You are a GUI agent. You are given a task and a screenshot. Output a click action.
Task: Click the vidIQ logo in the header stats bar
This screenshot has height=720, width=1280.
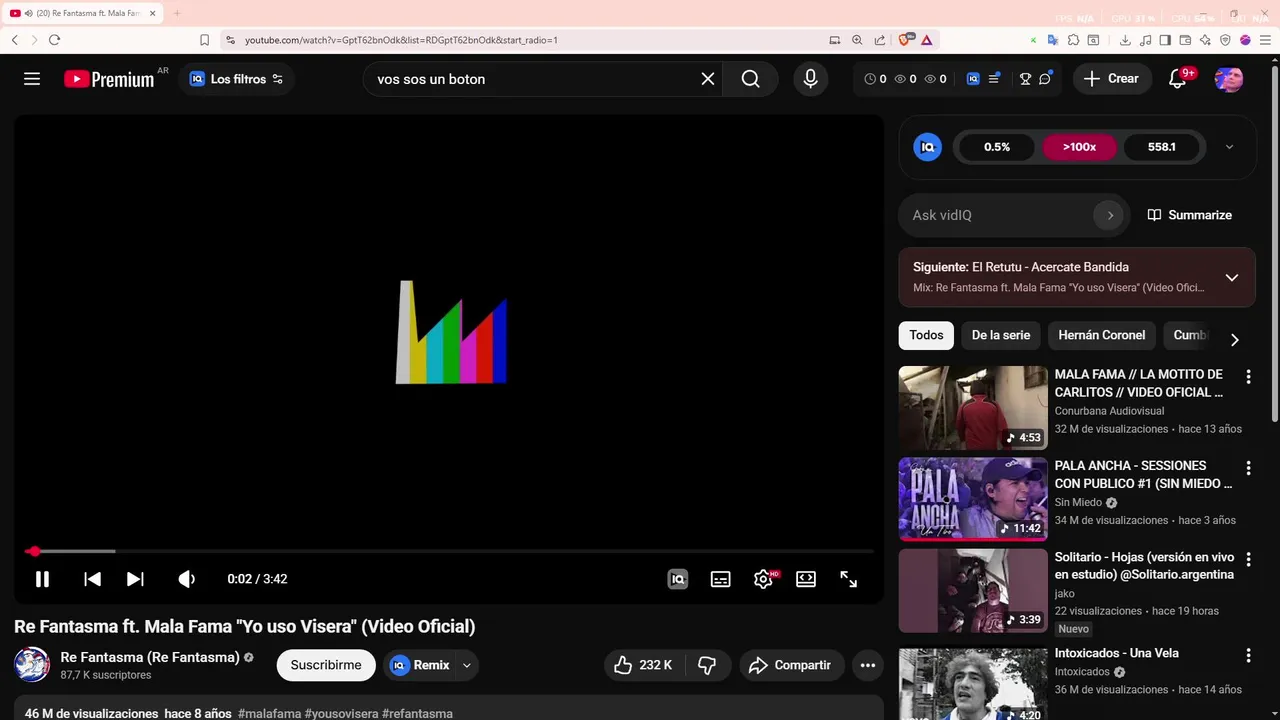click(x=973, y=79)
